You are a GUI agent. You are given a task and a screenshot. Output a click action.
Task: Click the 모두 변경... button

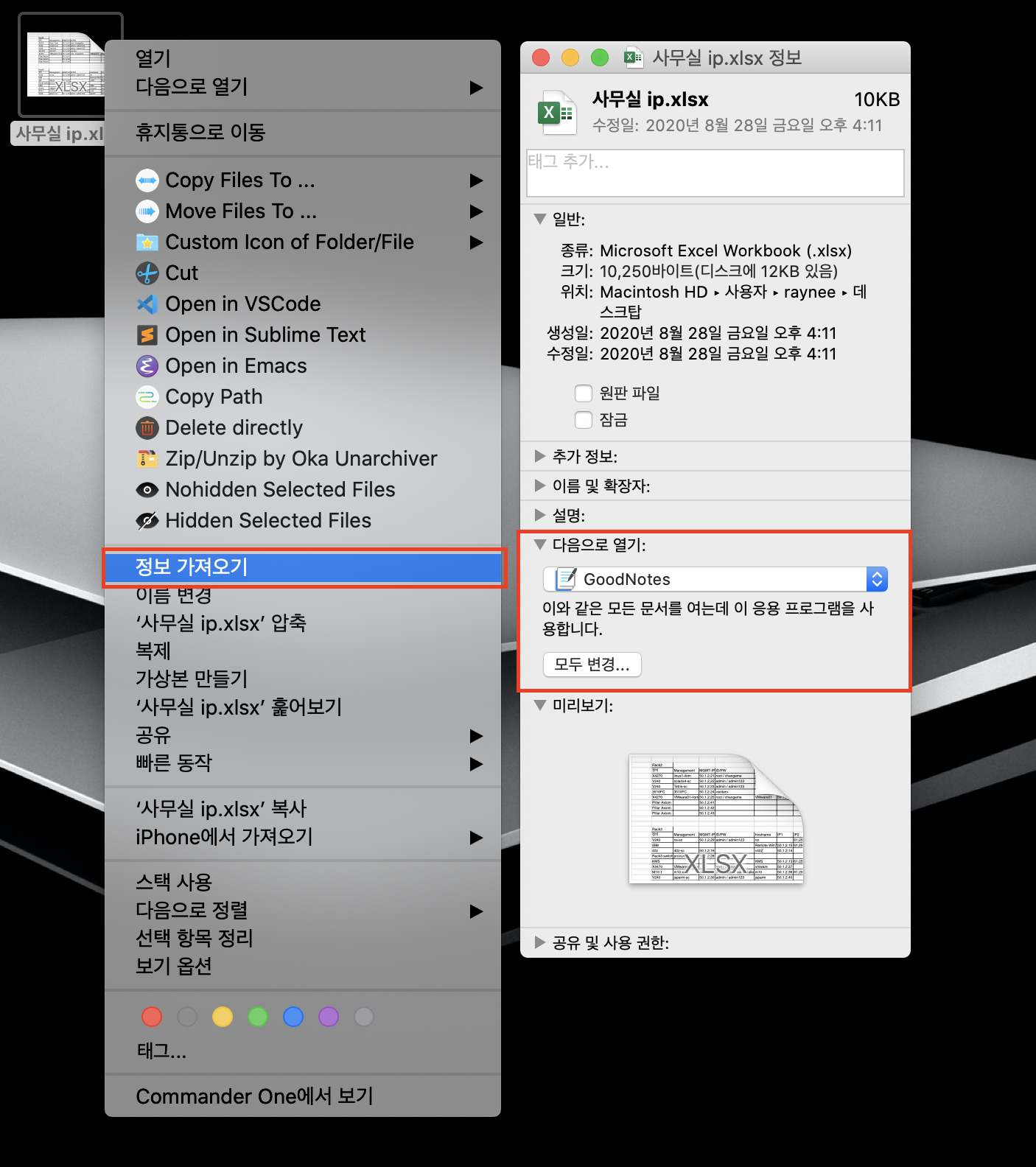592,665
